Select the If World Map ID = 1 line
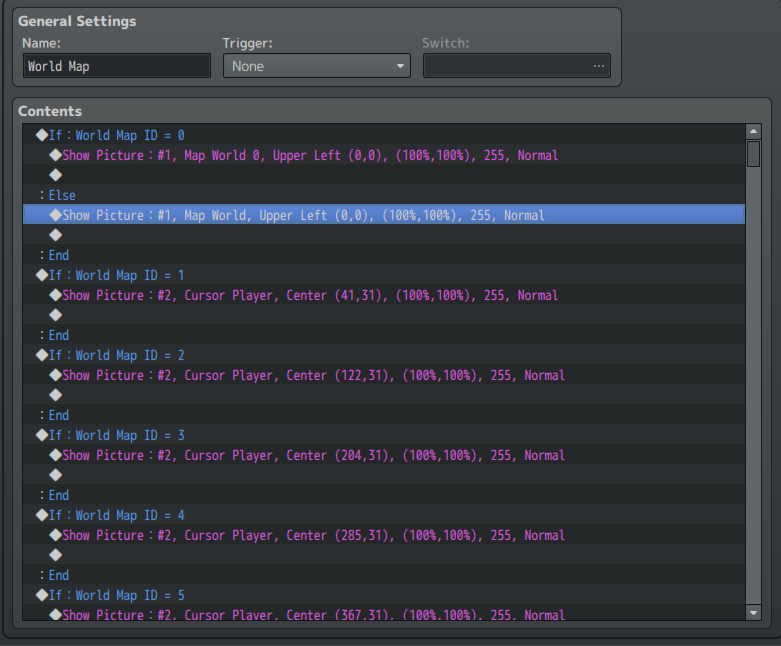781x646 pixels. pyautogui.click(x=116, y=275)
